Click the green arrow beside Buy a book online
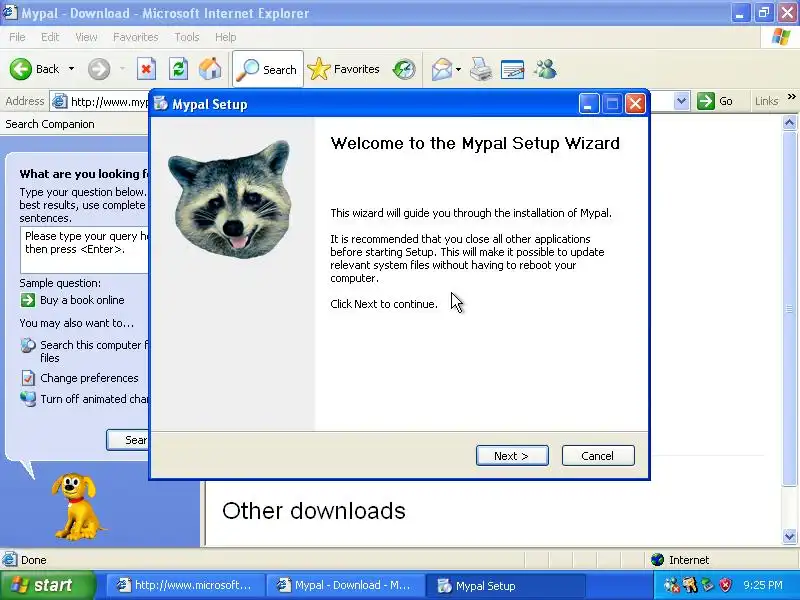Screen dimensions: 800x600 (x=28, y=300)
